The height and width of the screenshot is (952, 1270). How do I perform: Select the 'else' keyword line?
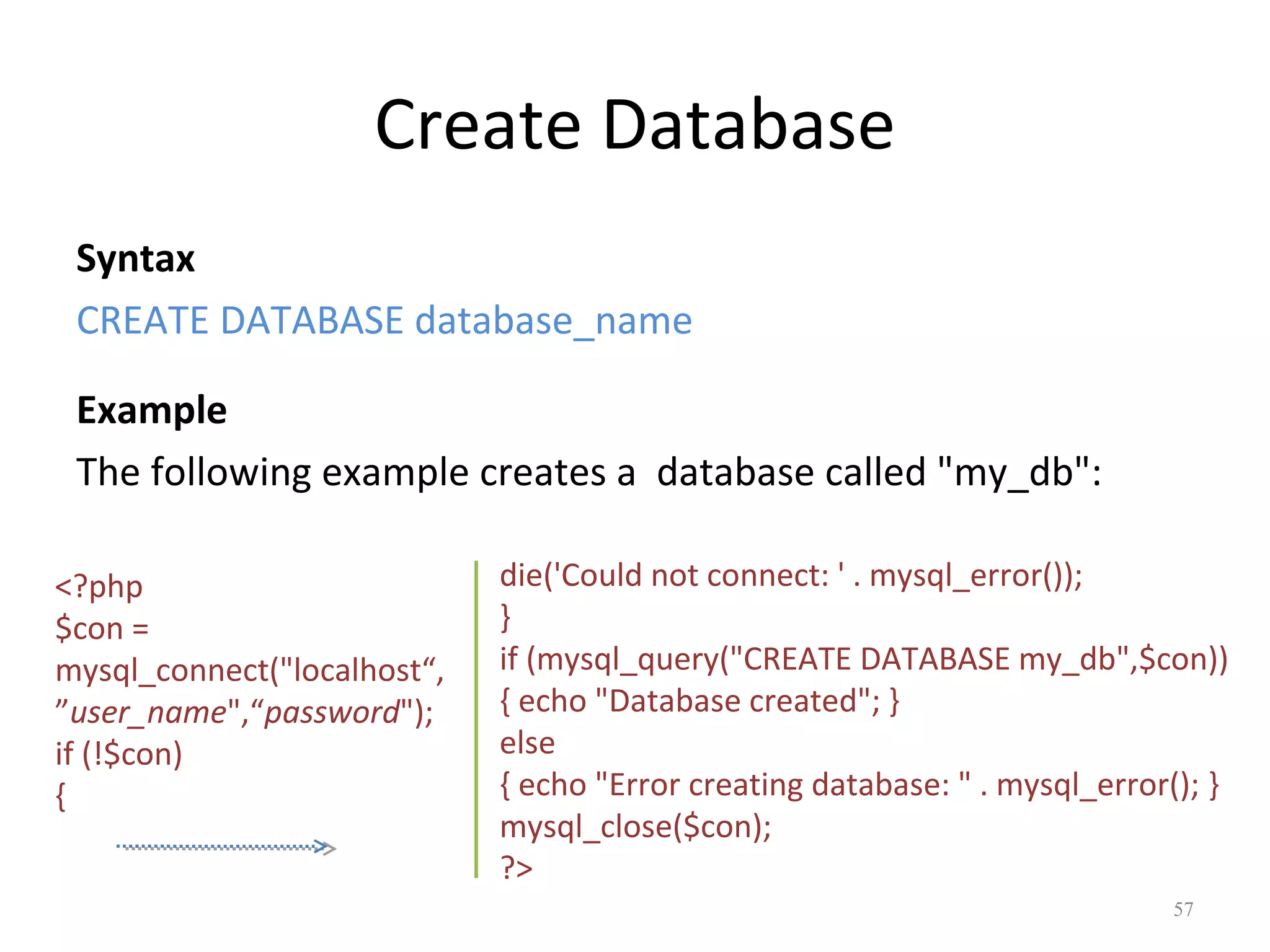tap(527, 743)
